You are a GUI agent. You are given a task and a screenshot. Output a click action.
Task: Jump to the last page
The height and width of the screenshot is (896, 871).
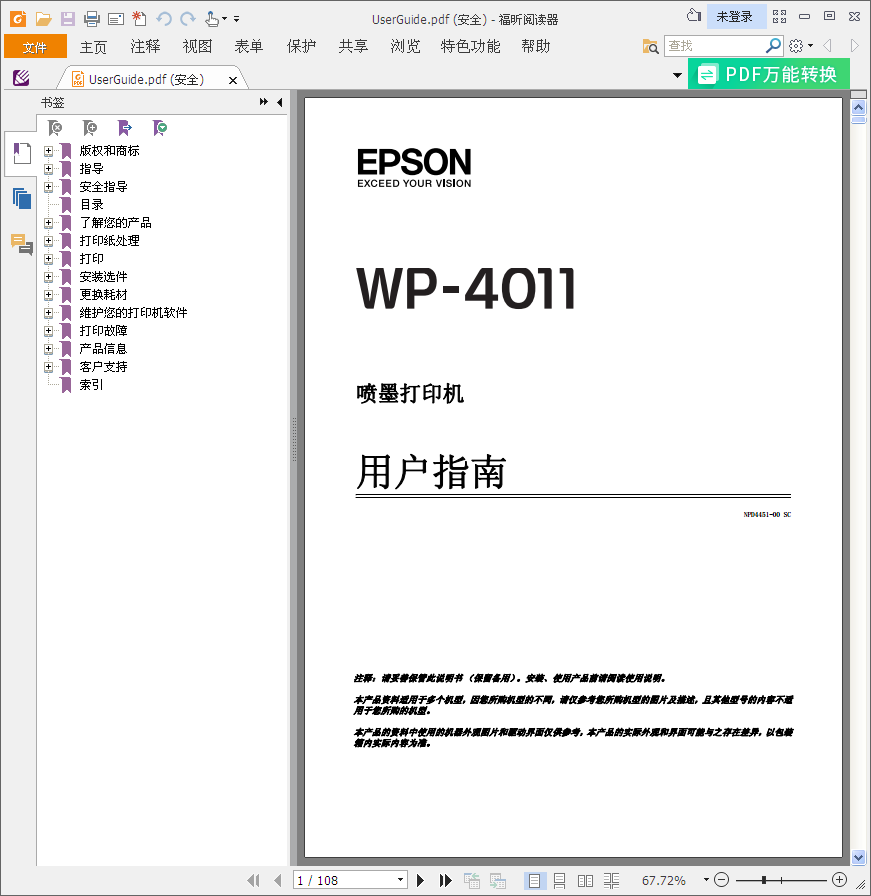pos(445,880)
